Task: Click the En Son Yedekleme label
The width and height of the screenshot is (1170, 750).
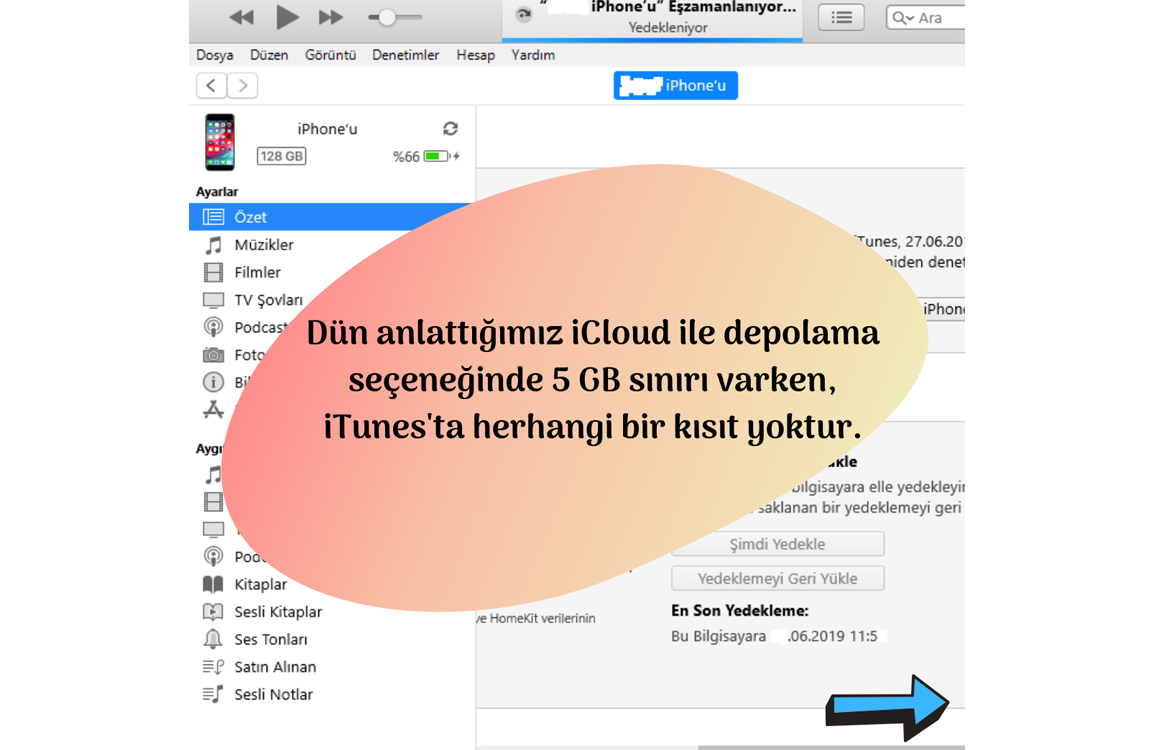Action: [739, 610]
